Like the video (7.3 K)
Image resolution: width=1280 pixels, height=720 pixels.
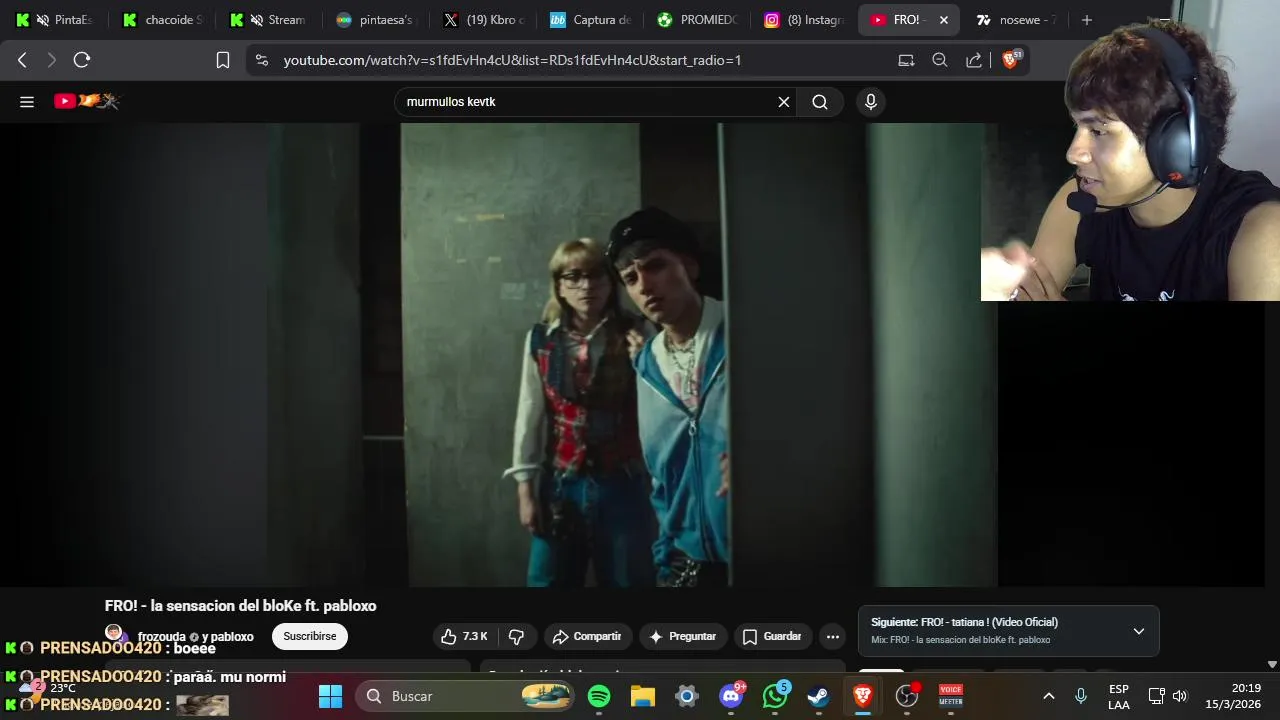point(464,637)
